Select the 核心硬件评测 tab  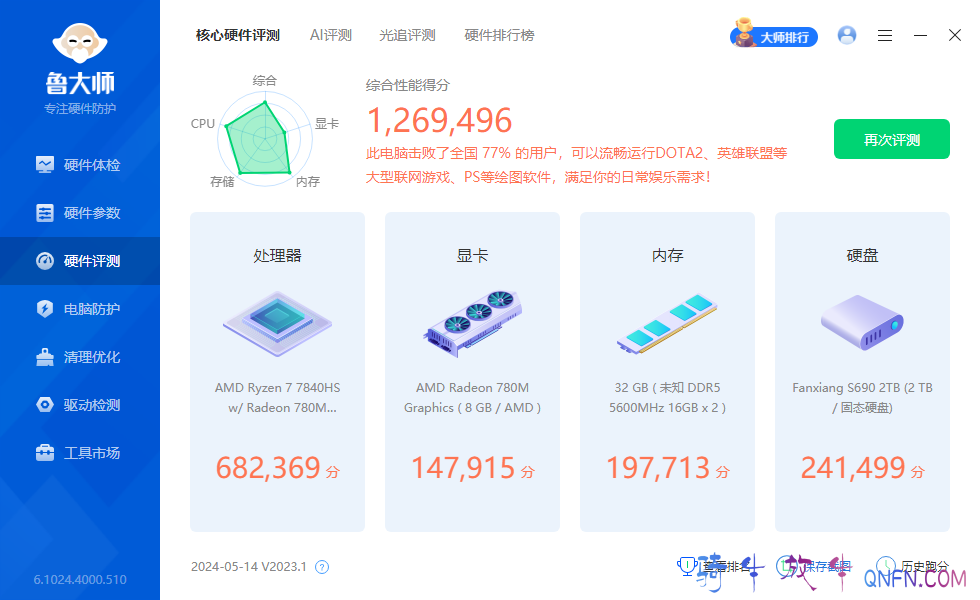click(238, 35)
